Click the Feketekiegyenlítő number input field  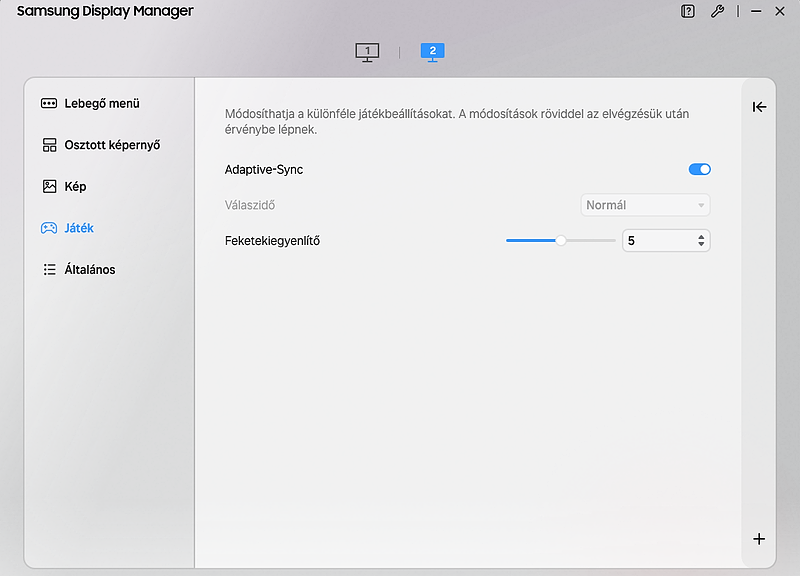[x=657, y=241]
